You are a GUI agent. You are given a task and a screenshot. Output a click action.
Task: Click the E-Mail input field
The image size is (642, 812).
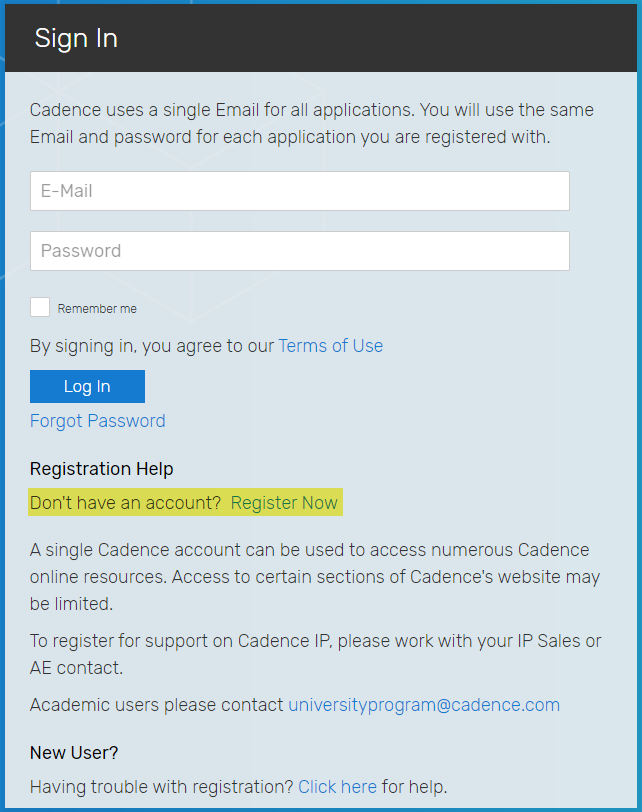pyautogui.click(x=299, y=191)
